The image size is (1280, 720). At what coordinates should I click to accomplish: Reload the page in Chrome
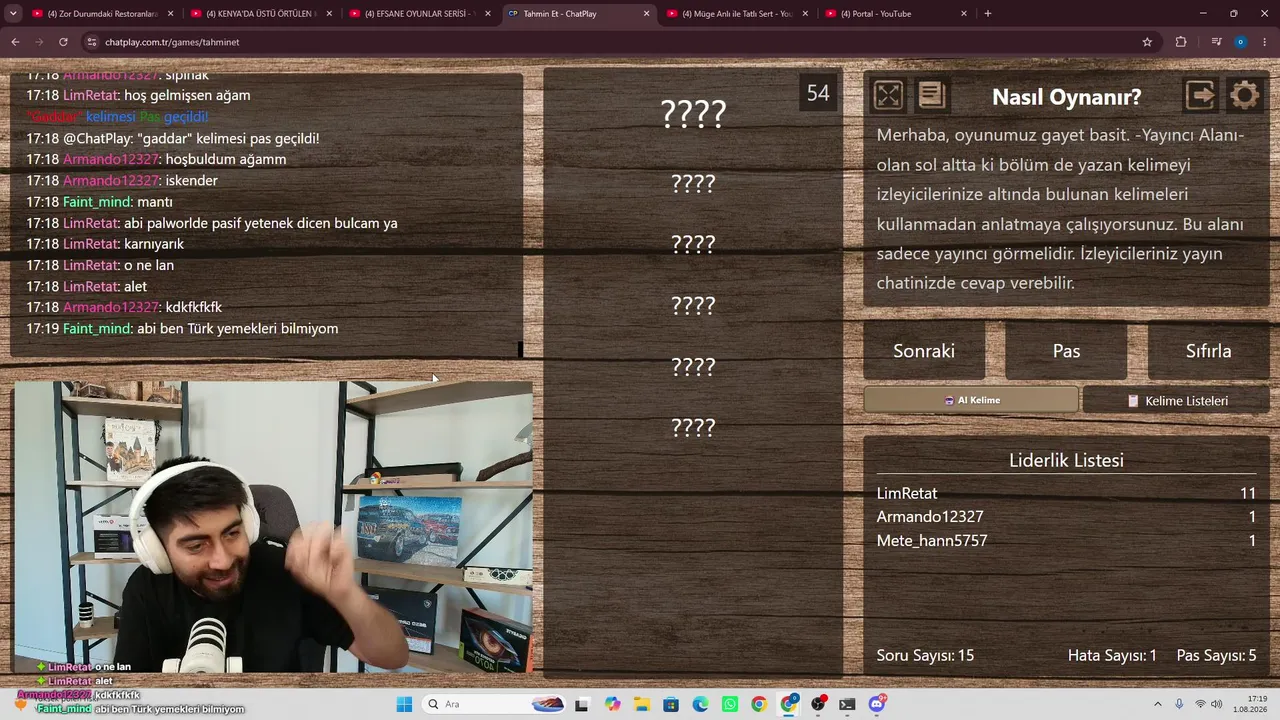(x=63, y=42)
